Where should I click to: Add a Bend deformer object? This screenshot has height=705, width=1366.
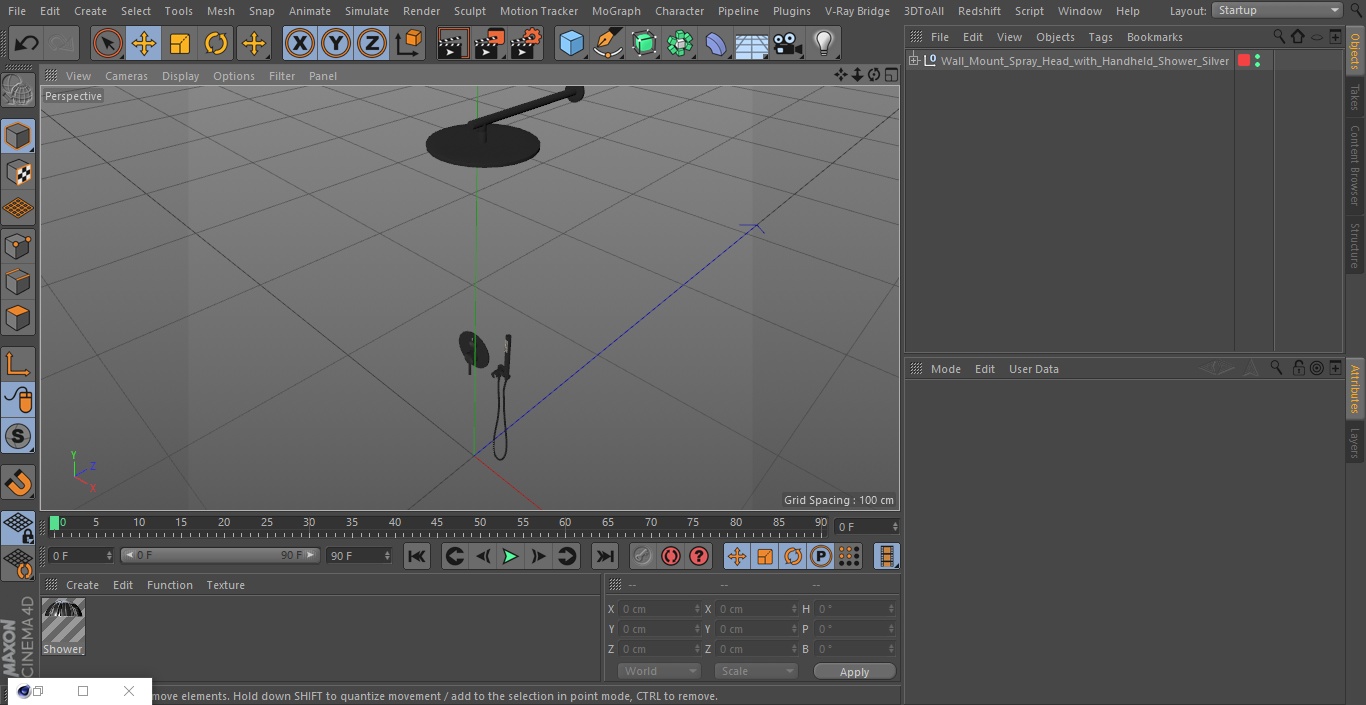(716, 43)
